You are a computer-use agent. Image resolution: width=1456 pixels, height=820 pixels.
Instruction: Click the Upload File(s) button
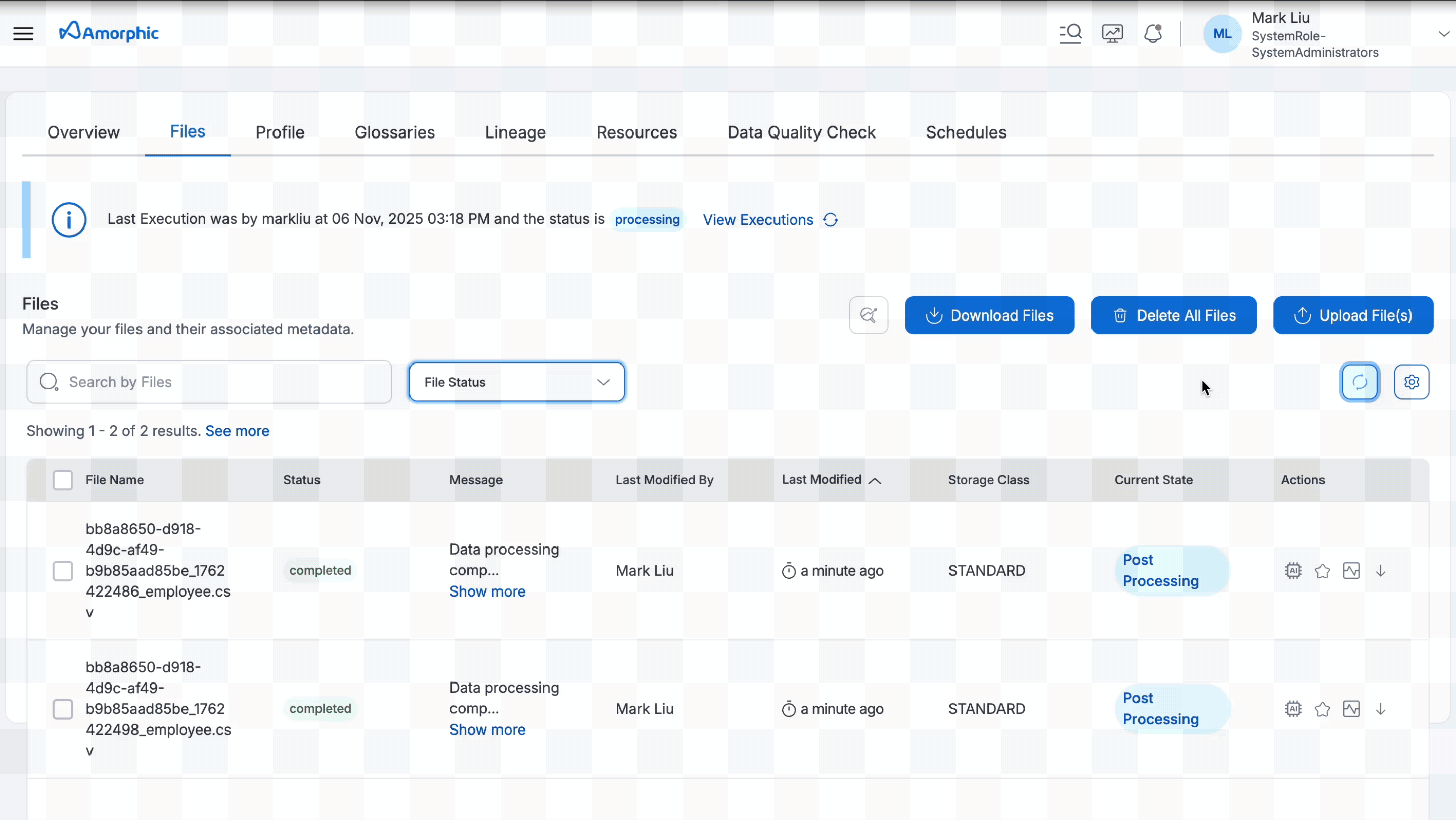(x=1352, y=315)
